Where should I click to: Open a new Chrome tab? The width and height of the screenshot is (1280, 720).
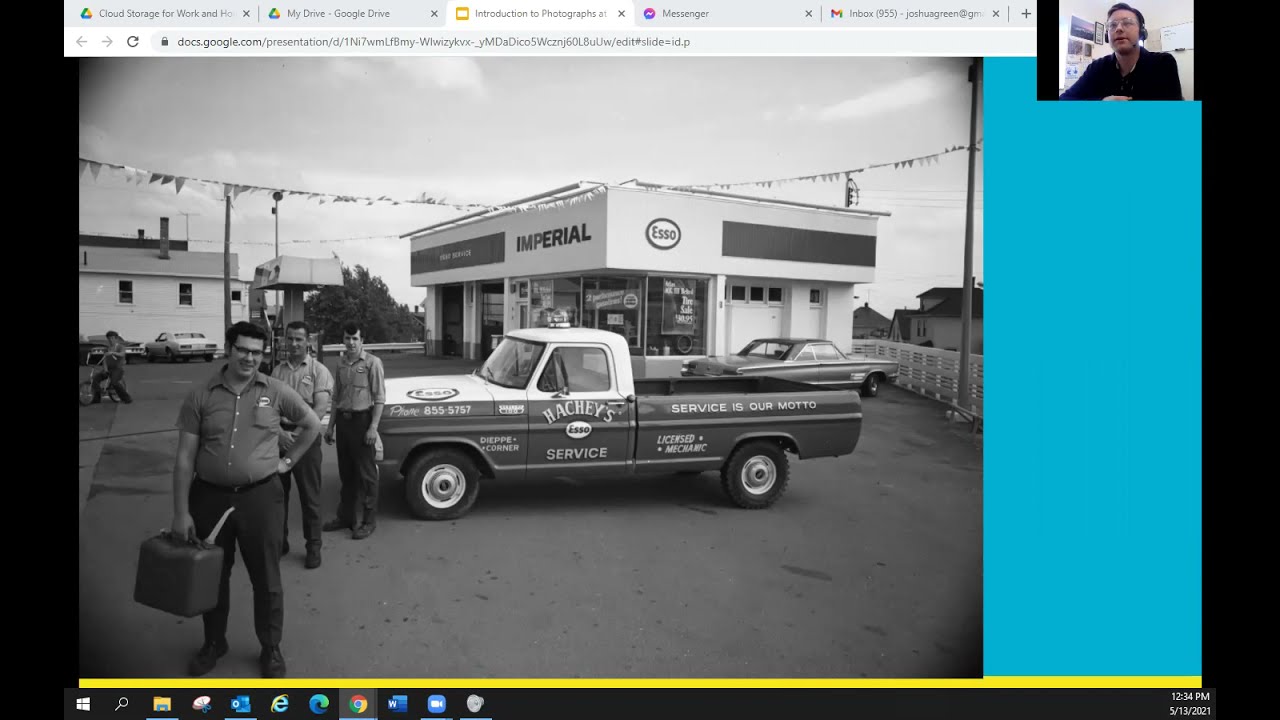click(1025, 14)
